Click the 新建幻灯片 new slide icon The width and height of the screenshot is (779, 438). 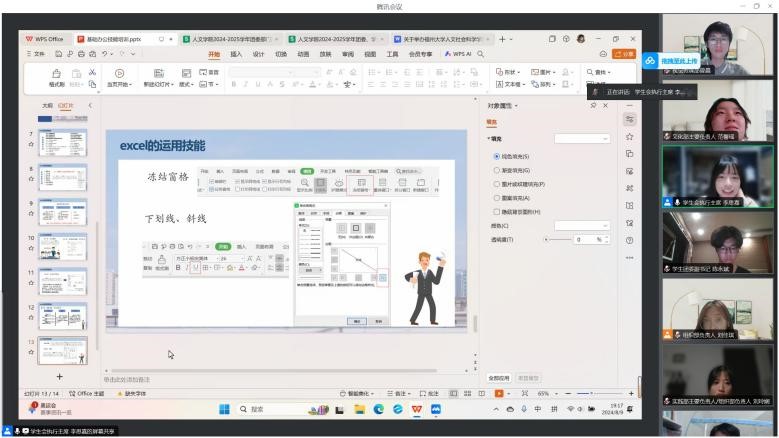[x=159, y=73]
